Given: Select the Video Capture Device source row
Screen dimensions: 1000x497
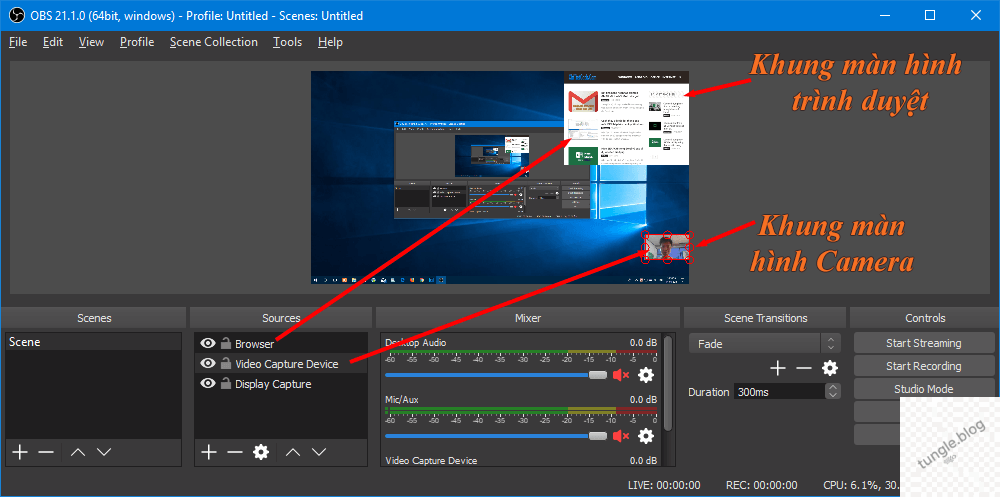Looking at the screenshot, I should 281,363.
